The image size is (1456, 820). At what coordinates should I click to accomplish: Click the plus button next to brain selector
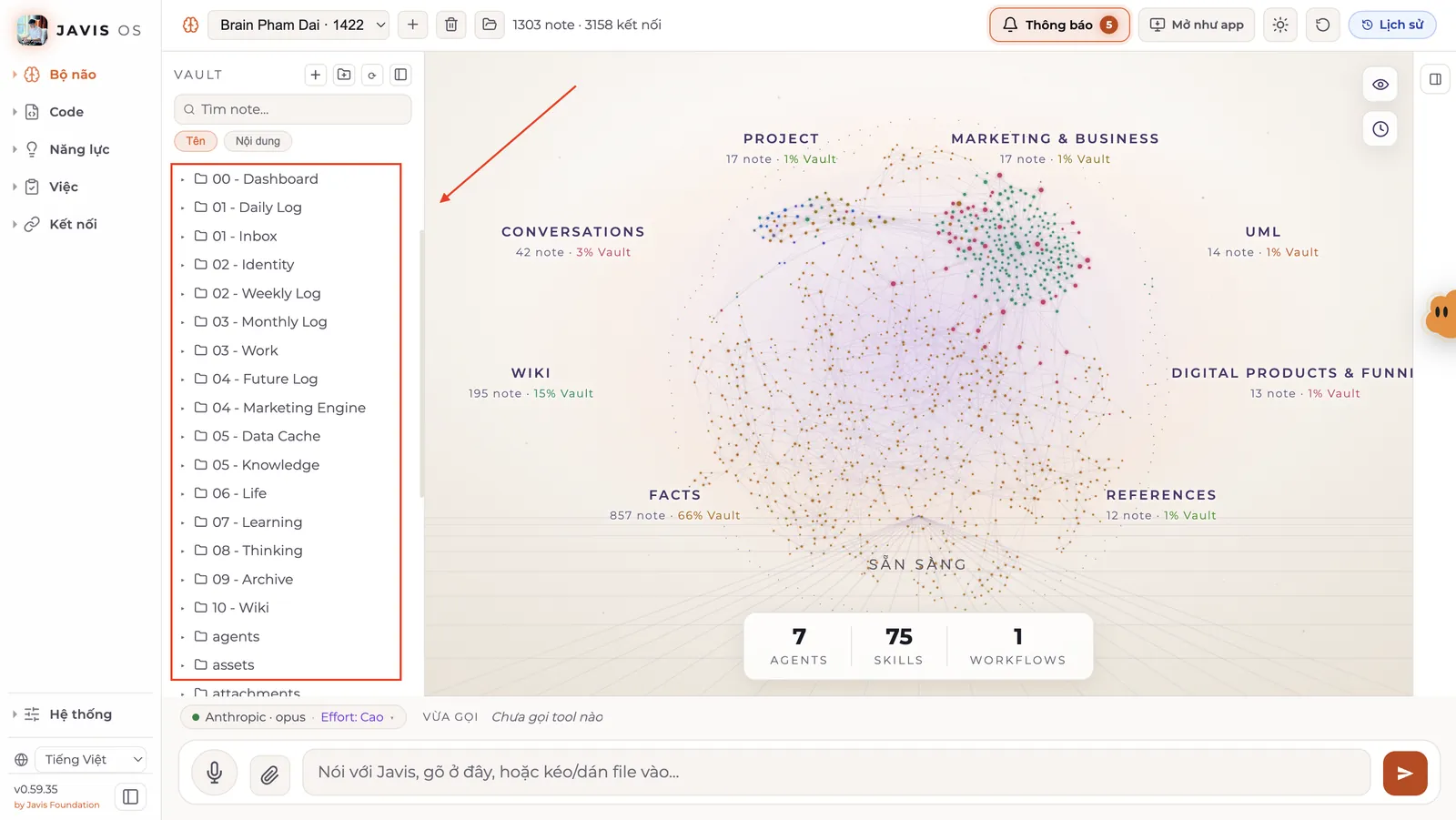(413, 25)
